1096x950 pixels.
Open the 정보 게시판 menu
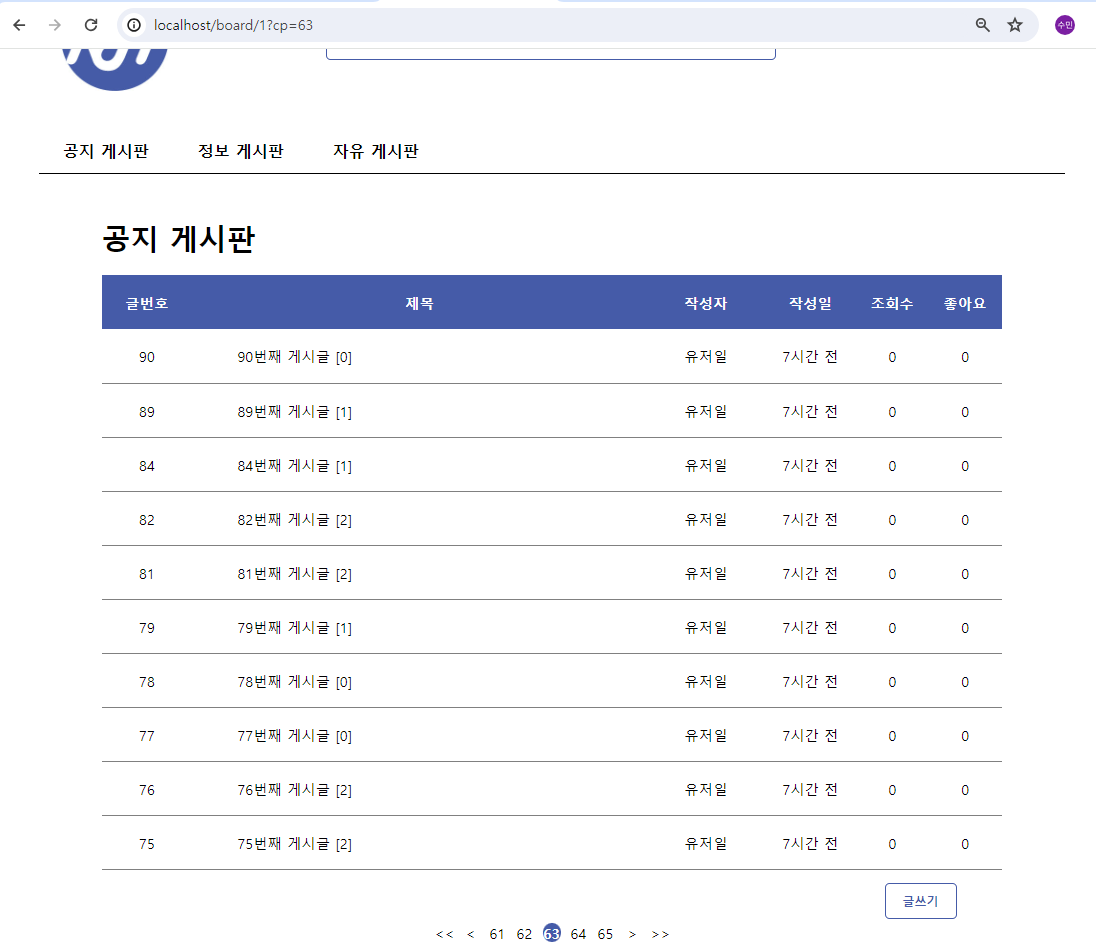pos(240,151)
